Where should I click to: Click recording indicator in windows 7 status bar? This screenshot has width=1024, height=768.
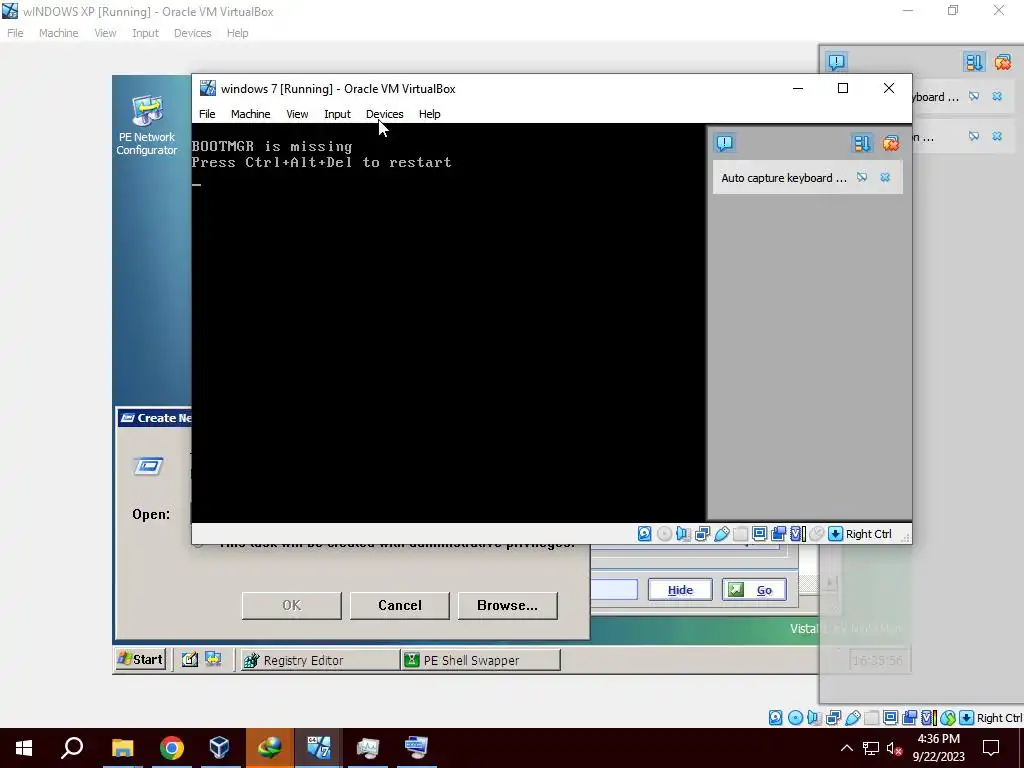(x=778, y=534)
